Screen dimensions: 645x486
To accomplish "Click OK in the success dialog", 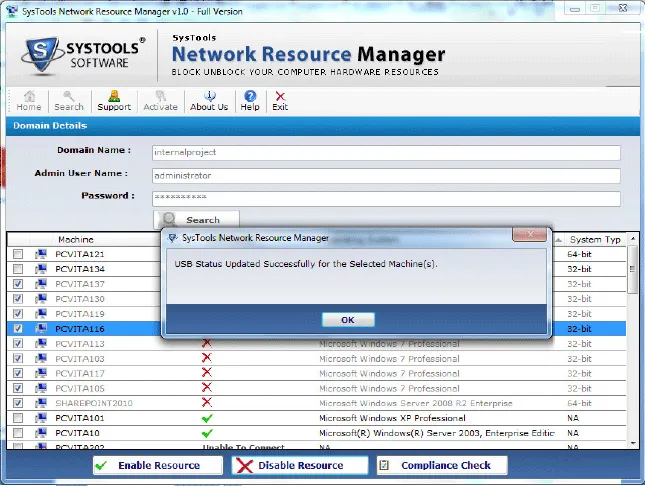I will (348, 320).
